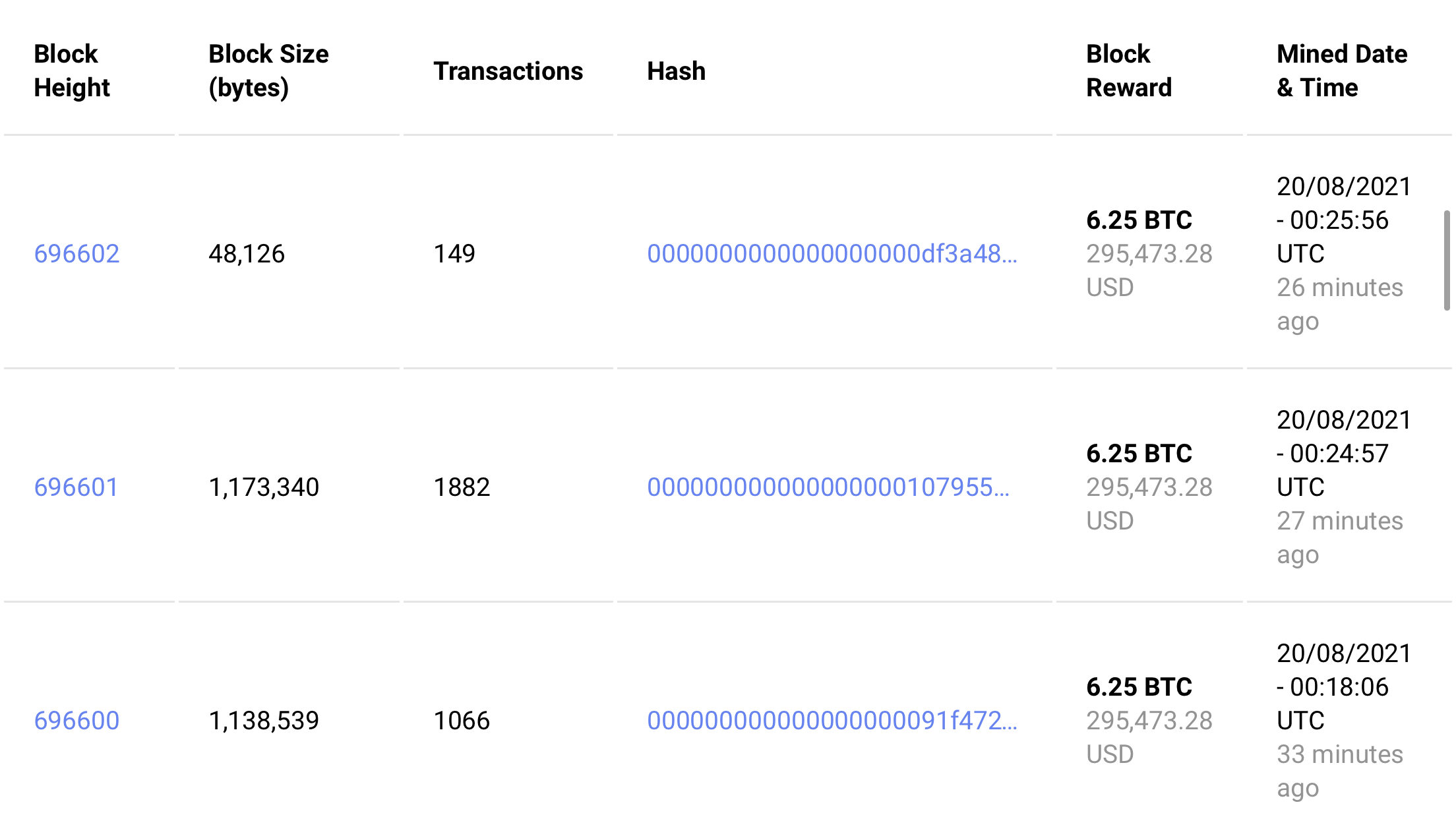Viewport: 1456px width, 819px height.
Task: Open hash ending in 091f472
Action: click(x=832, y=721)
